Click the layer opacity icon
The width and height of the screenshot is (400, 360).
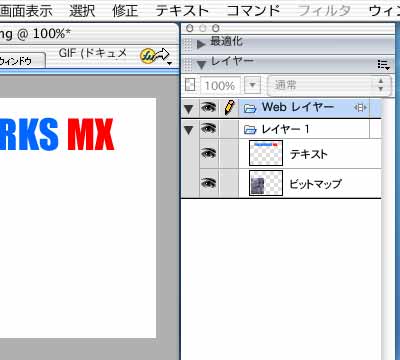tap(190, 85)
